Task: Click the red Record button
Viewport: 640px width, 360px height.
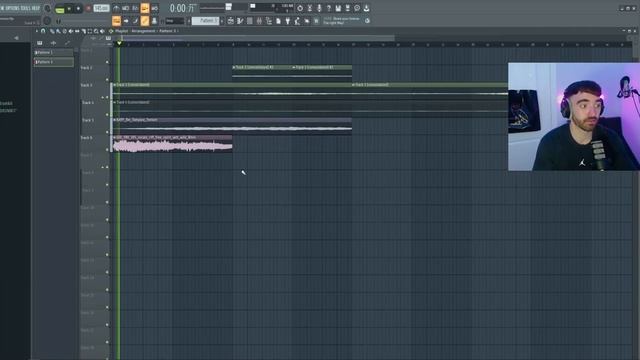Action: [88, 9]
